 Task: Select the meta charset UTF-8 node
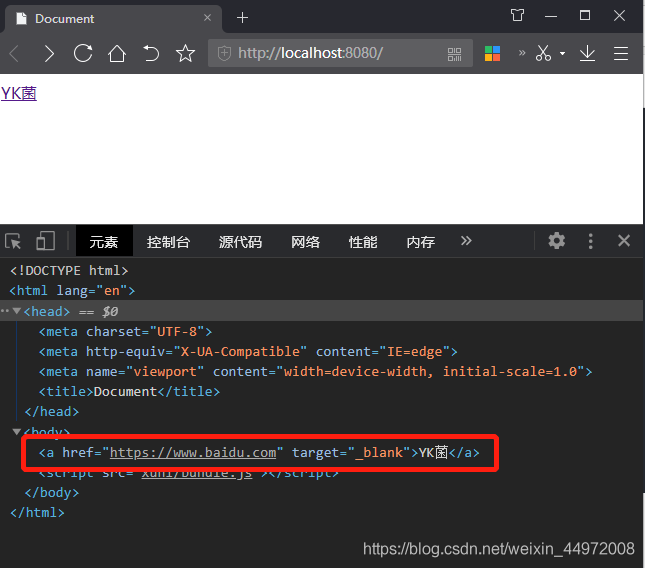coord(125,332)
